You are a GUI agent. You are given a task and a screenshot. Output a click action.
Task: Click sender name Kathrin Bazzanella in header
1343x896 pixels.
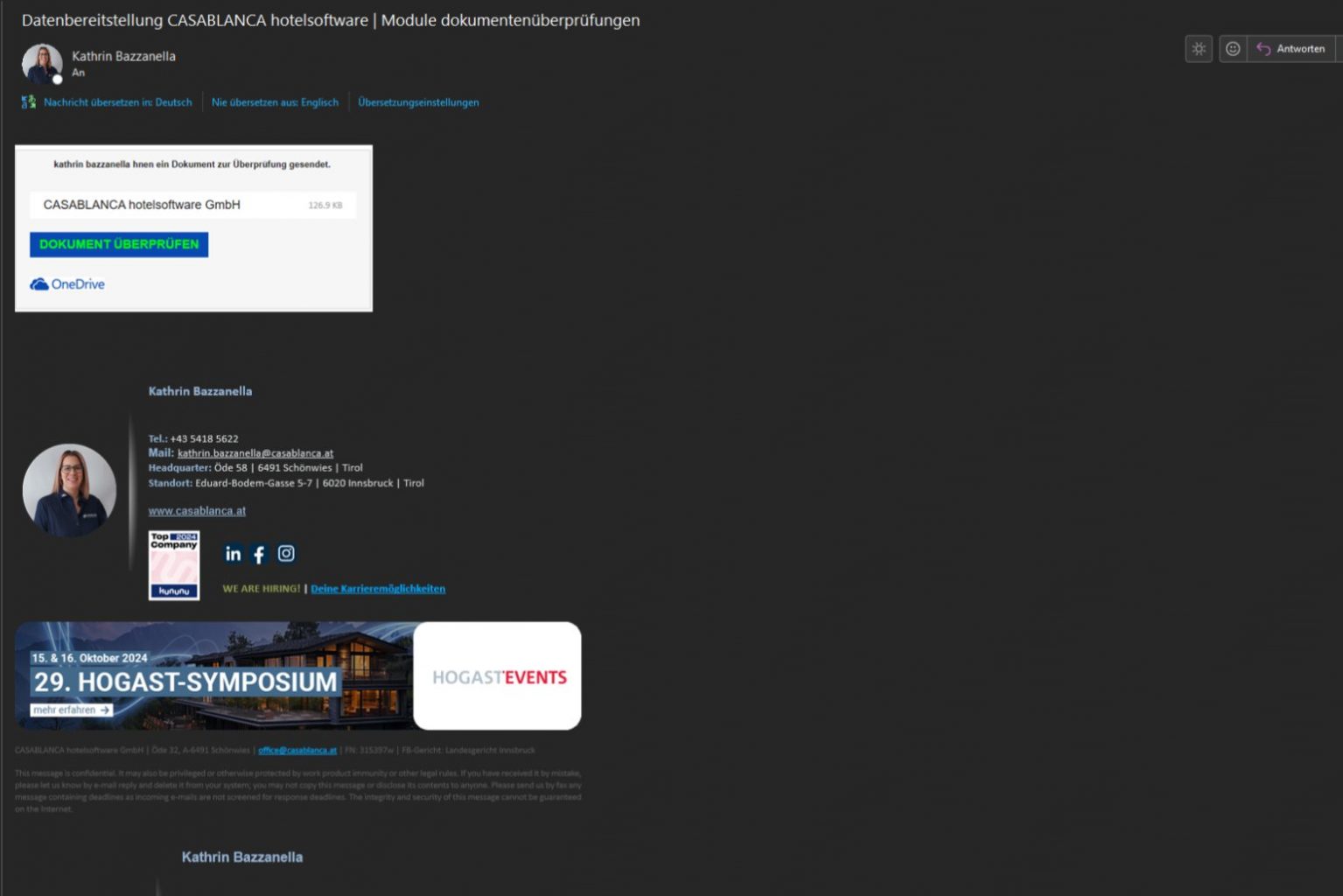pos(123,56)
